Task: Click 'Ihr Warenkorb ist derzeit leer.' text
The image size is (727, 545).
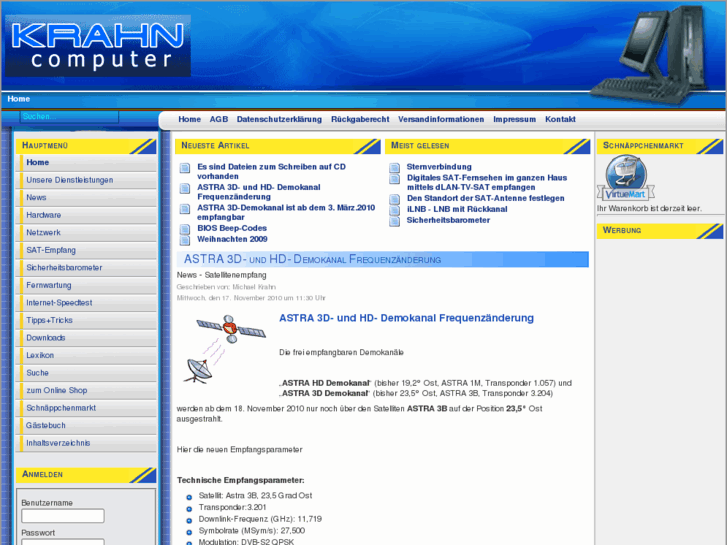Action: 649,209
